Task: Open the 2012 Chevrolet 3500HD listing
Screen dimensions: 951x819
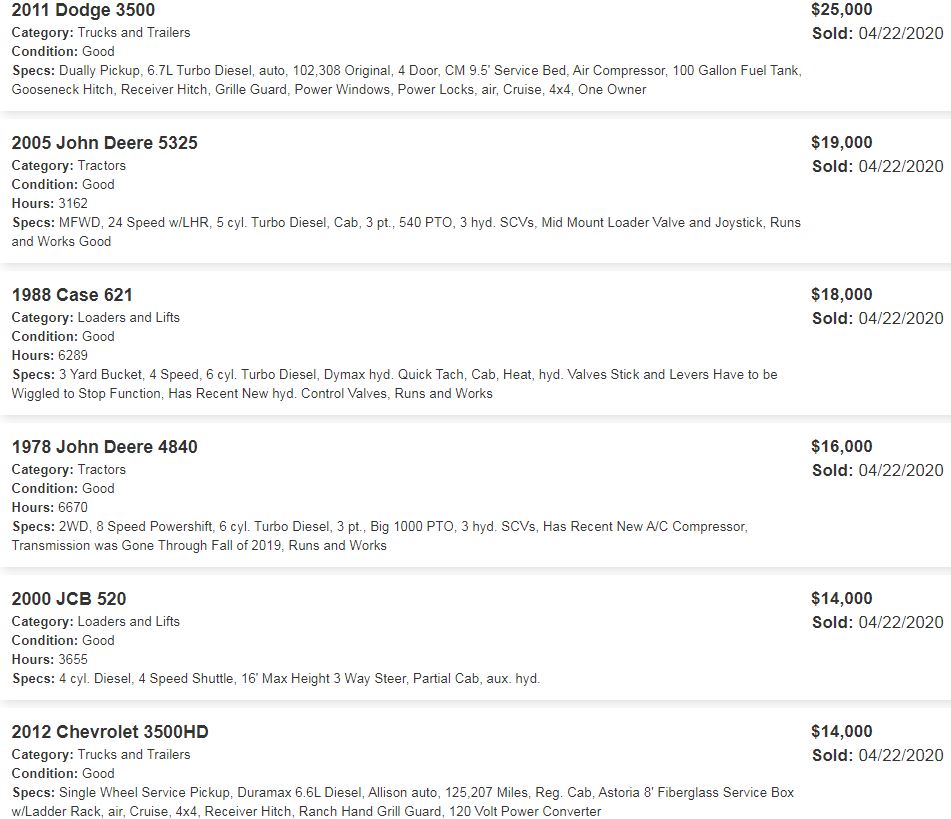Action: tap(110, 732)
